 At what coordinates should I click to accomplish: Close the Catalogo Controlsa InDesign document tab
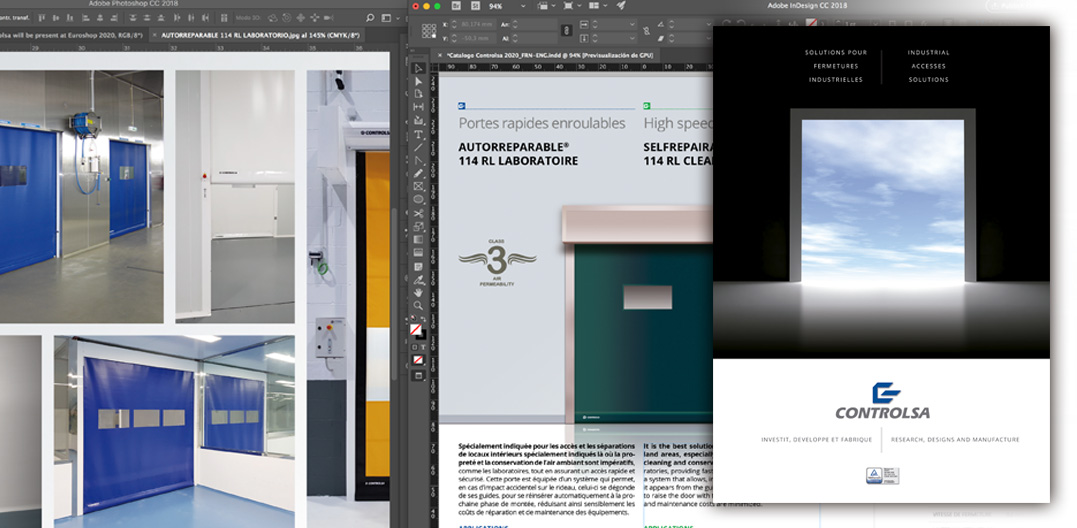coord(440,54)
